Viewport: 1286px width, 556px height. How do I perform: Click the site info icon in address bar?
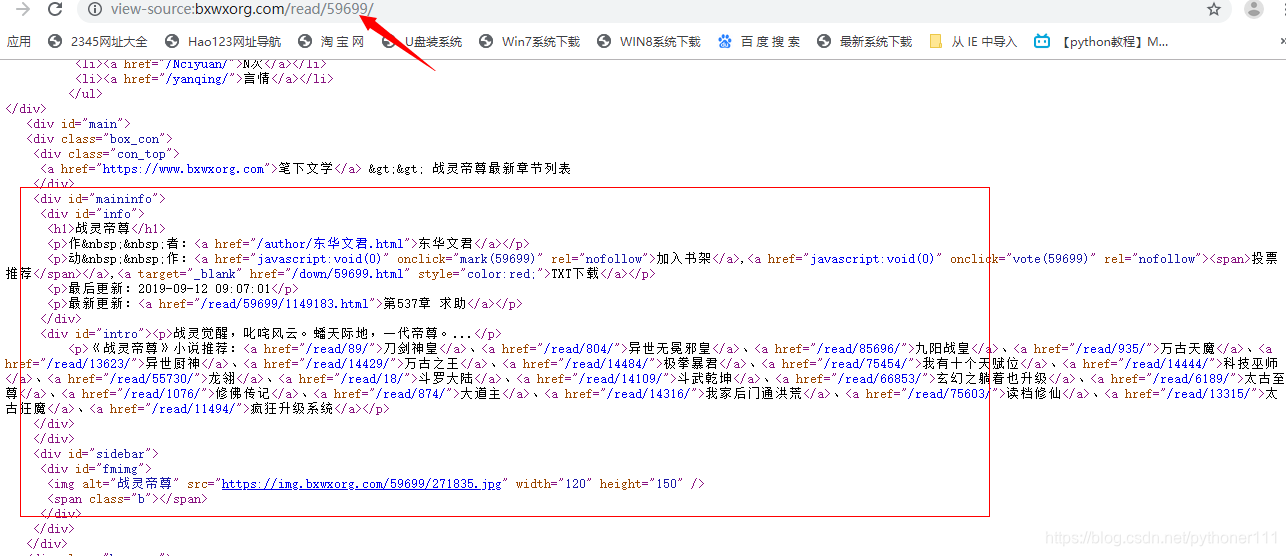(x=95, y=9)
